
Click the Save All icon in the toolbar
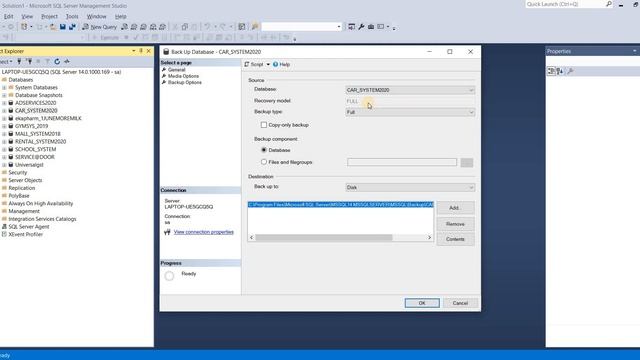pos(72,27)
